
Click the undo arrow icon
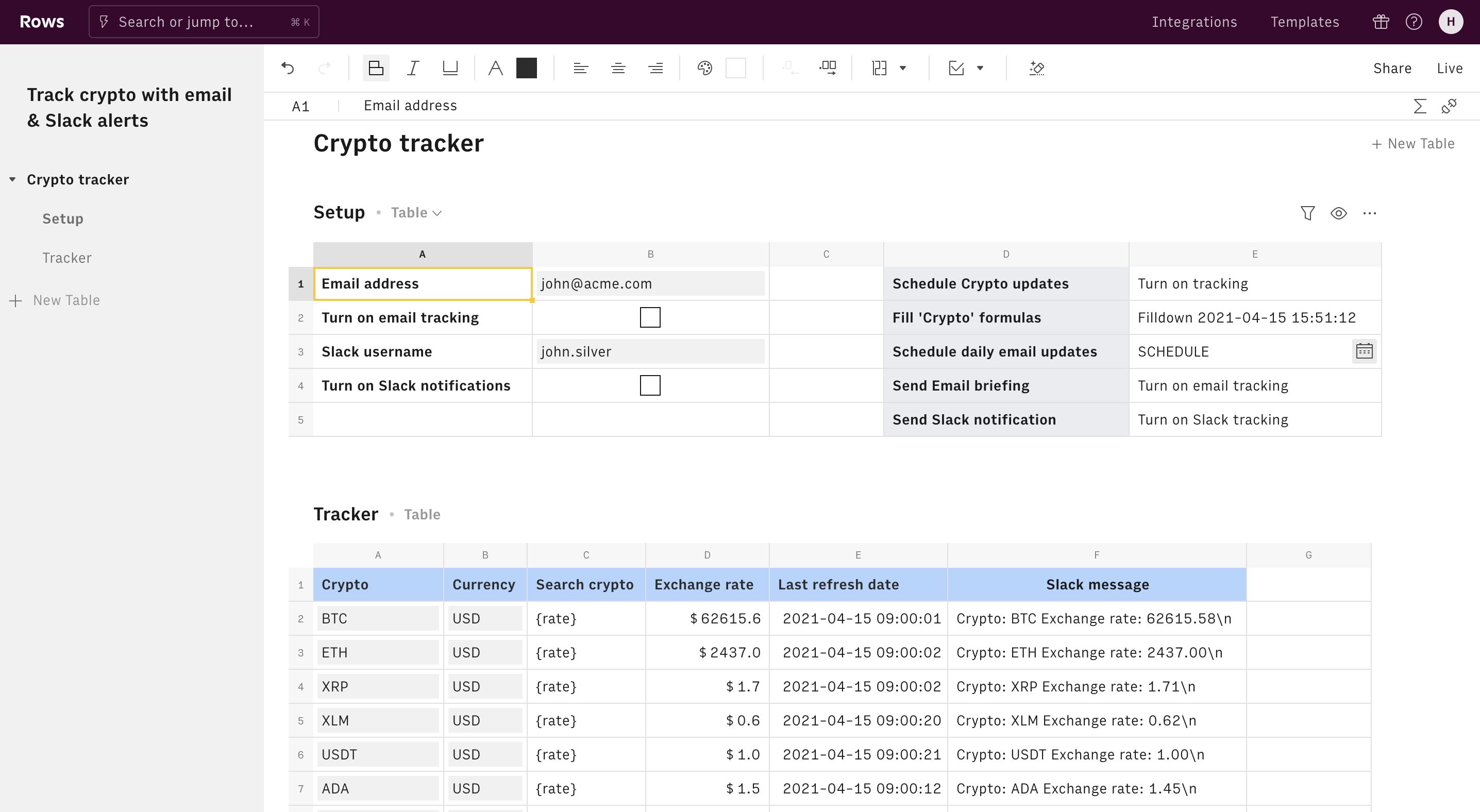pyautogui.click(x=288, y=69)
